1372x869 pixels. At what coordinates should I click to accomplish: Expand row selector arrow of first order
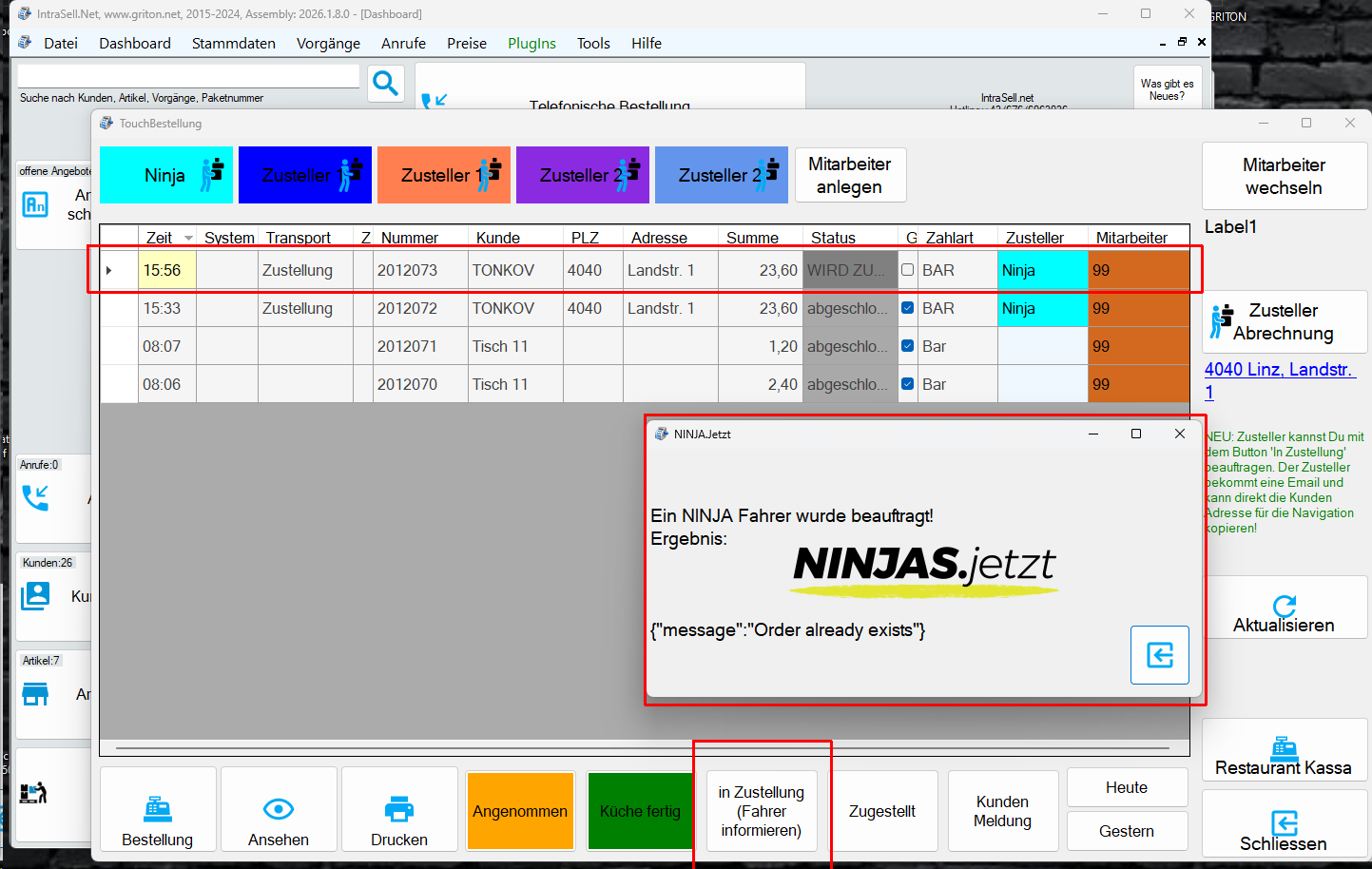pos(109,271)
